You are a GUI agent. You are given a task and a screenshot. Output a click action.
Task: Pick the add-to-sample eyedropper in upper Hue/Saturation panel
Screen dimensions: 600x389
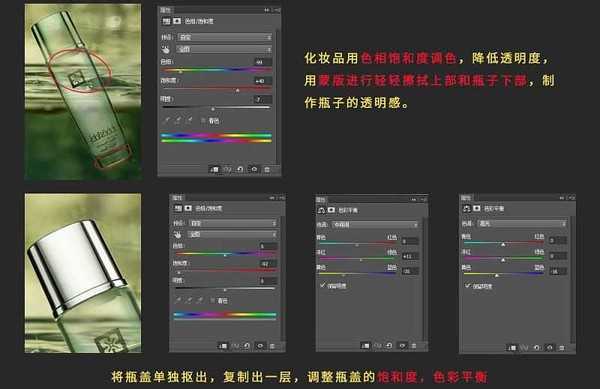178,120
